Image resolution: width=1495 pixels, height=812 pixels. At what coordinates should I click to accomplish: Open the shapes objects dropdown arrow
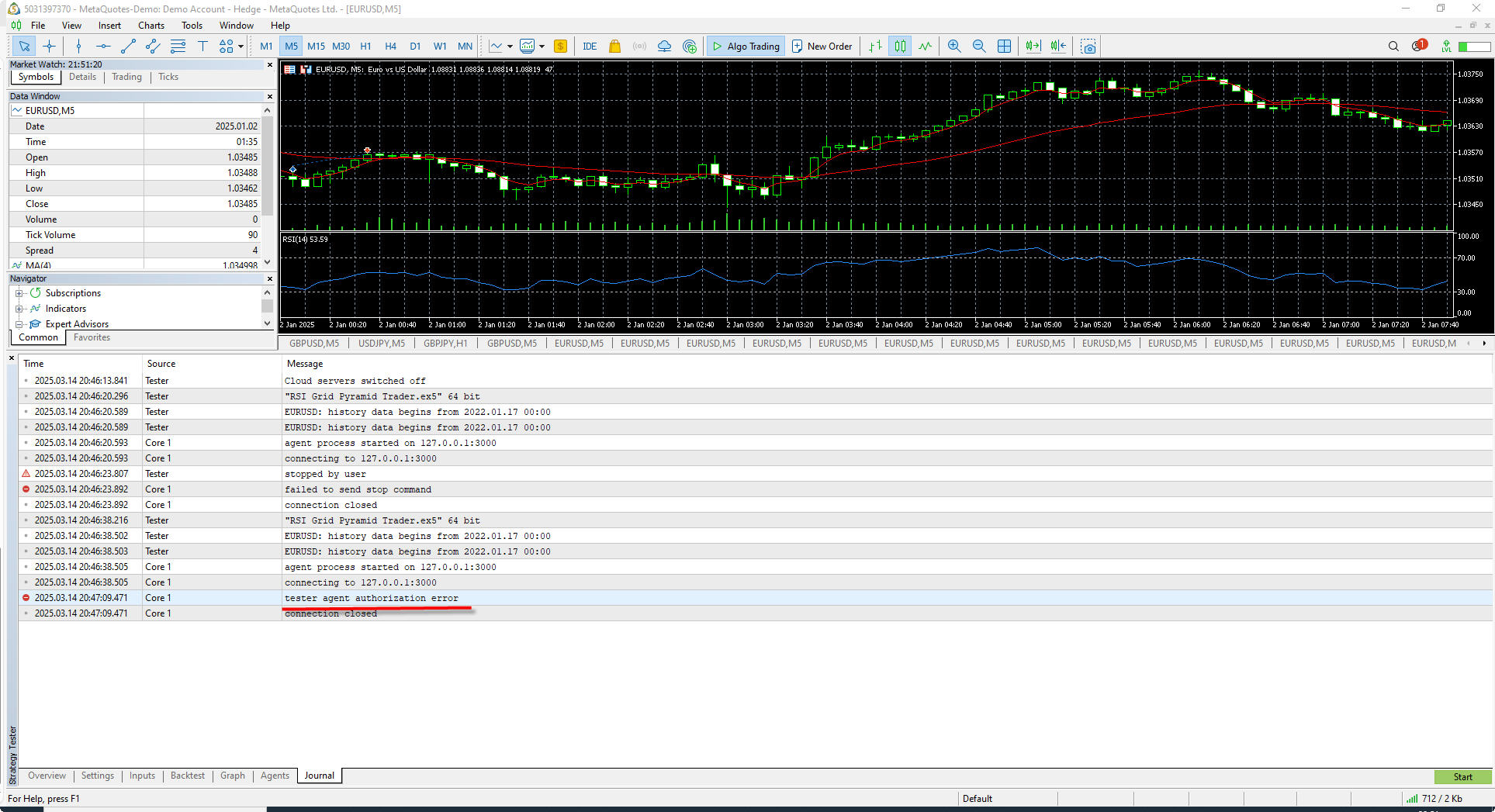click(x=241, y=47)
